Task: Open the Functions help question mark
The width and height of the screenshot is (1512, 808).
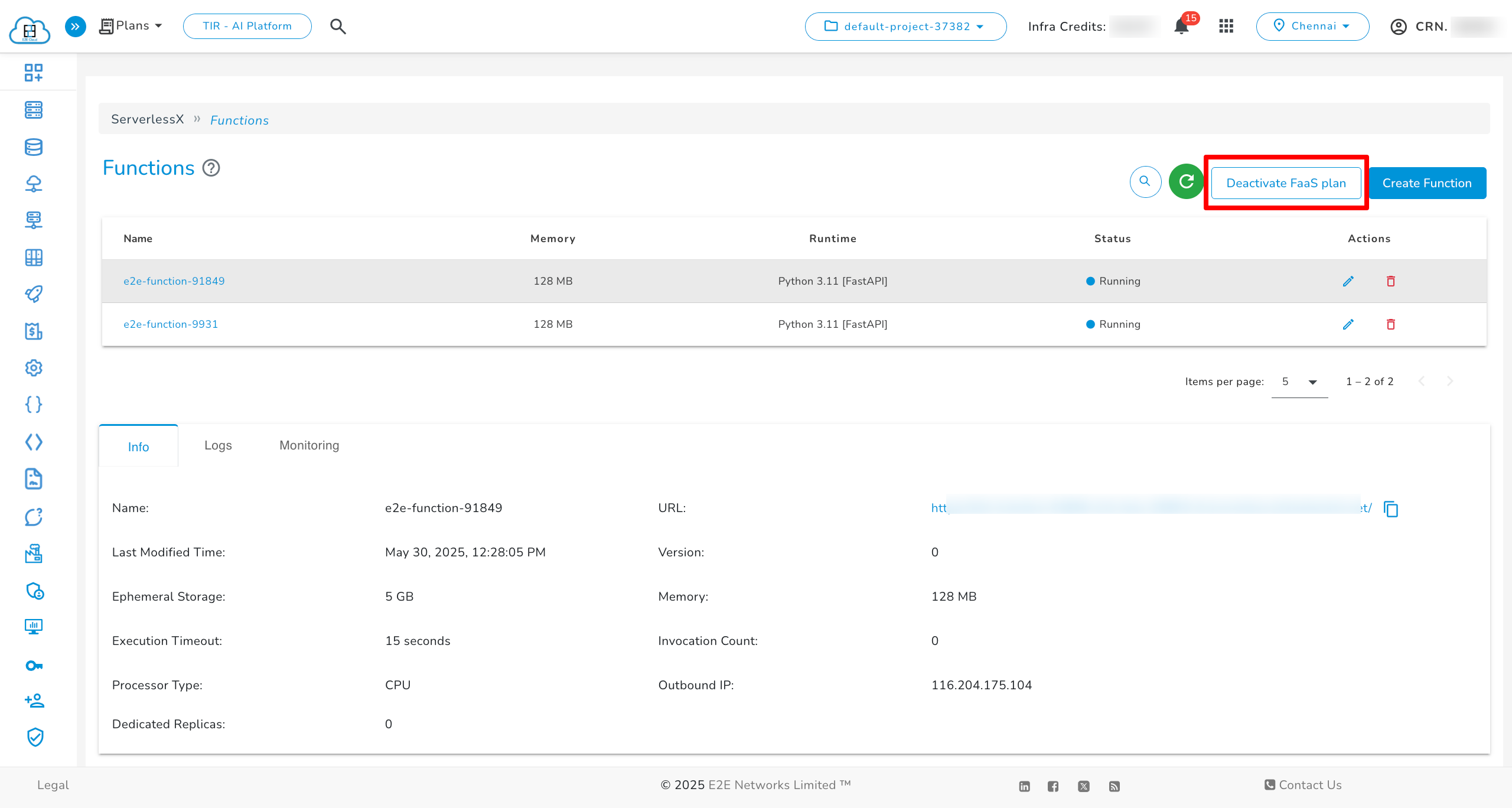Action: (211, 168)
